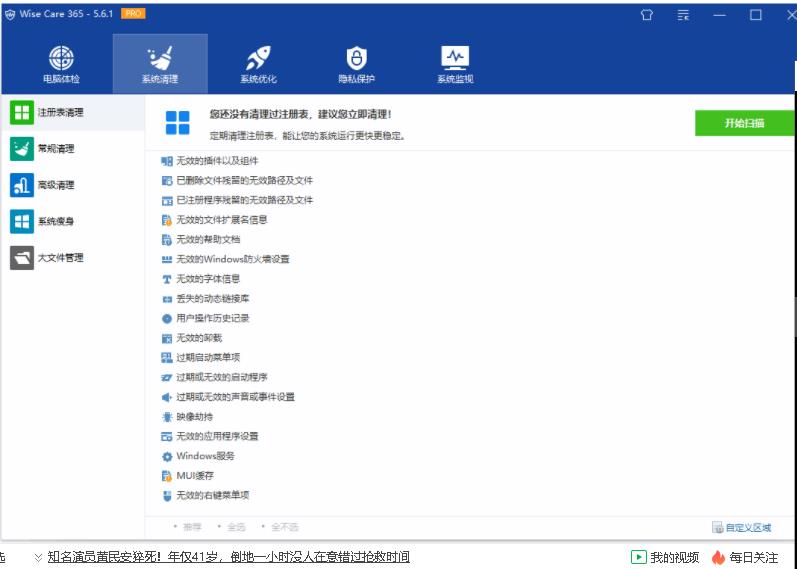
Task: Click the bug icon beside 映像劫持
Action: (x=167, y=417)
